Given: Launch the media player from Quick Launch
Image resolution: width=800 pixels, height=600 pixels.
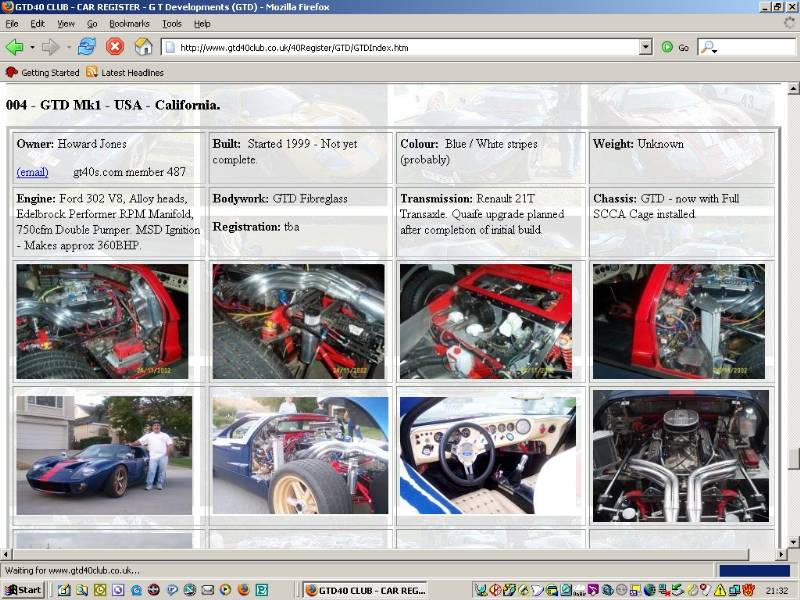Looking at the screenshot, I should pyautogui.click(x=225, y=590).
